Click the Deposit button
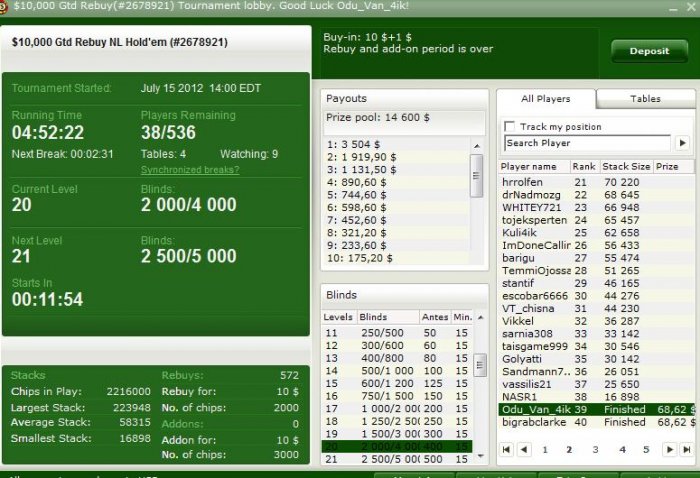Image resolution: width=700 pixels, height=478 pixels. click(649, 51)
